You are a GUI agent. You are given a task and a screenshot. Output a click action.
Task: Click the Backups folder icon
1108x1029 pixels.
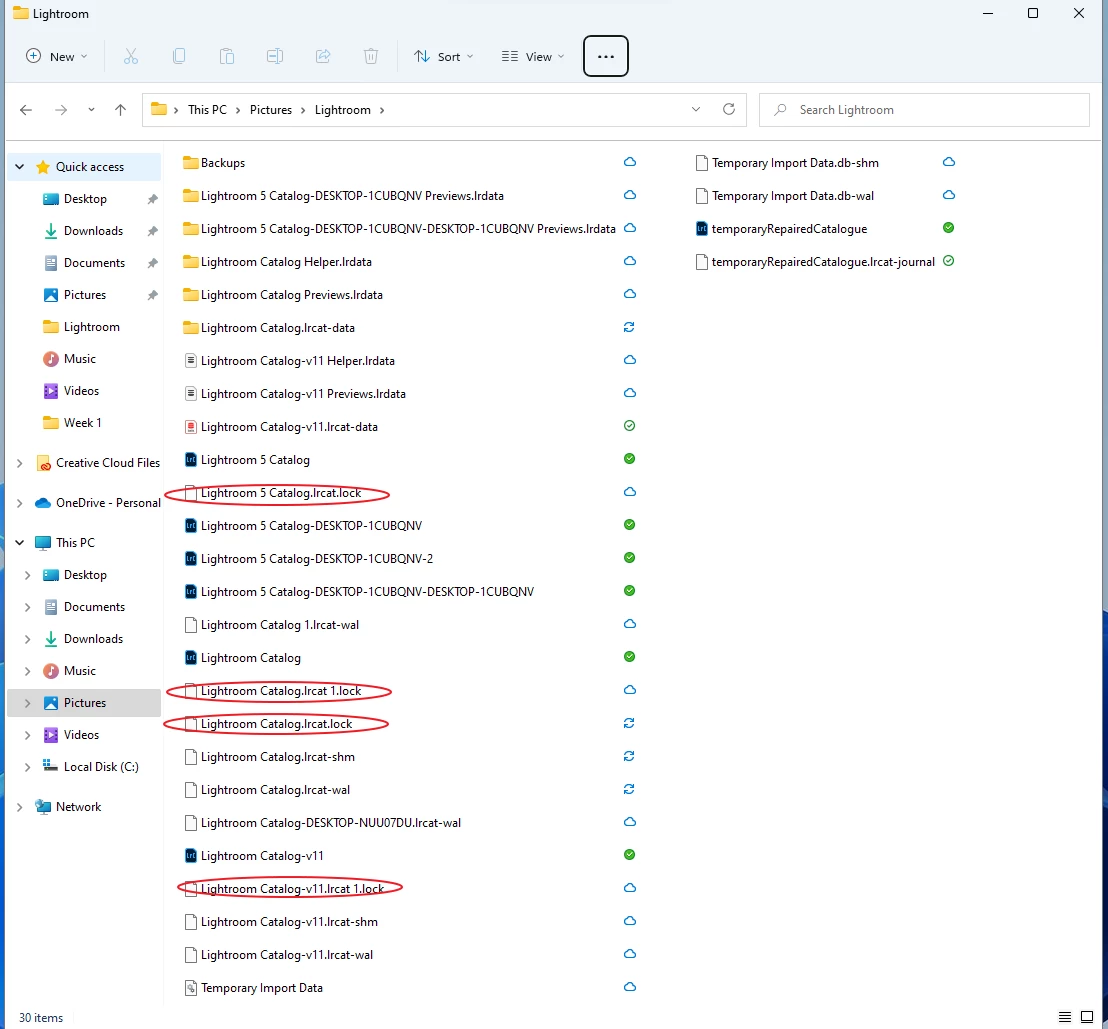190,163
